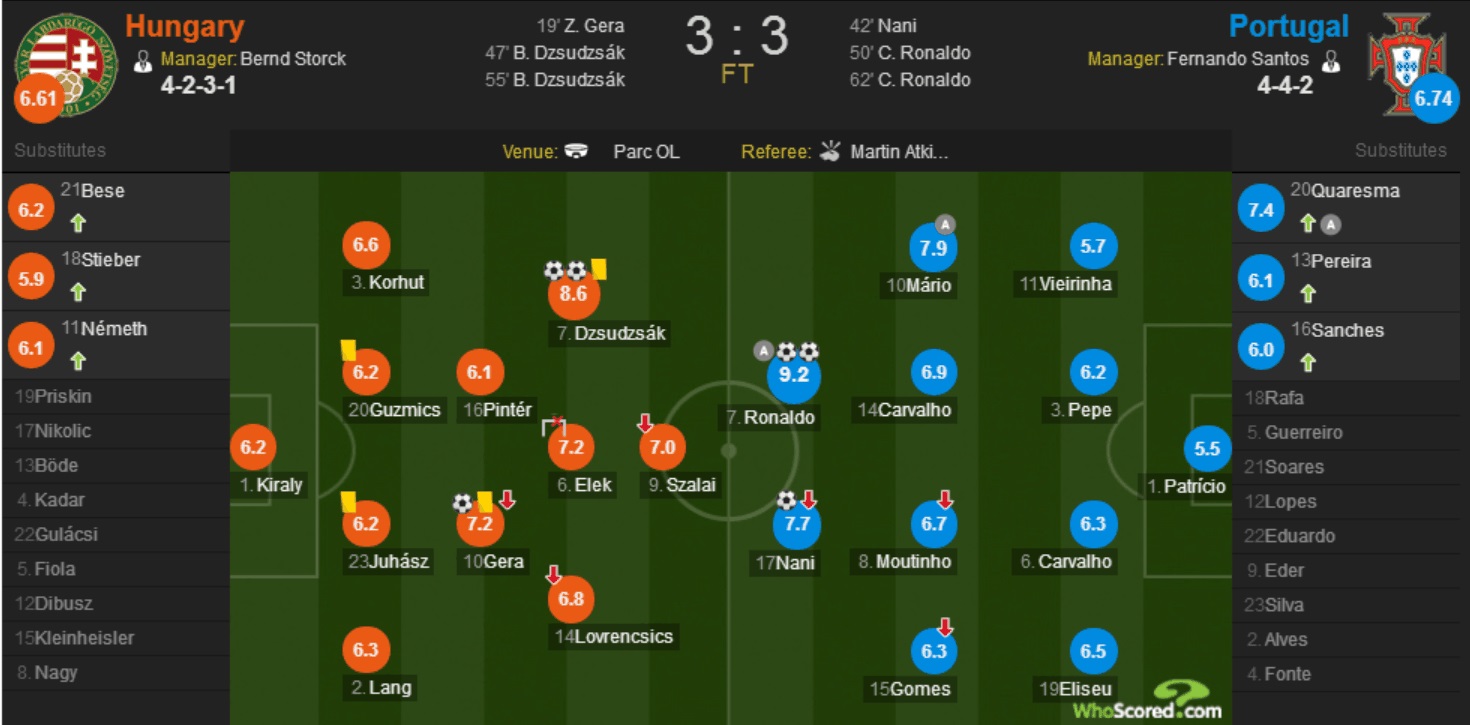The image size is (1470, 725).
Task: Click Dzsudzsák's 8.6 rating circle
Action: pyautogui.click(x=573, y=295)
